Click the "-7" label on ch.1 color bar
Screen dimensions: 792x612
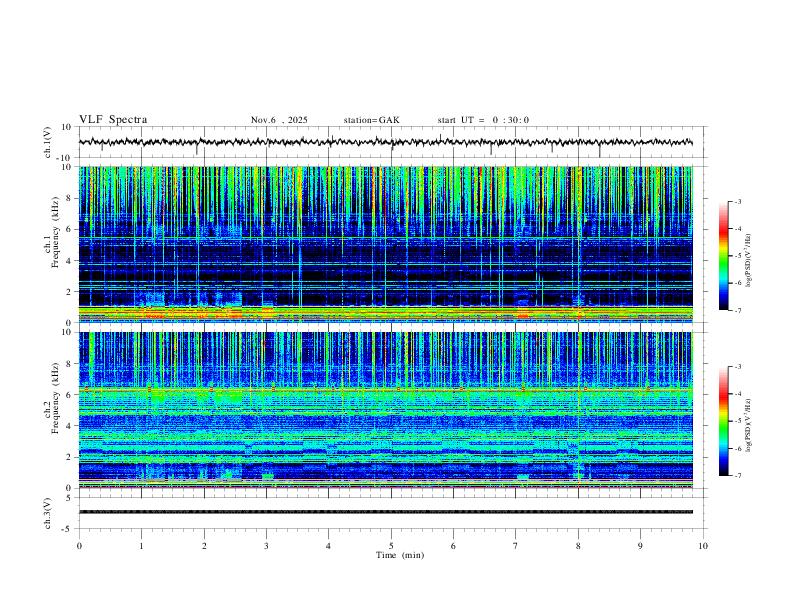coord(738,310)
